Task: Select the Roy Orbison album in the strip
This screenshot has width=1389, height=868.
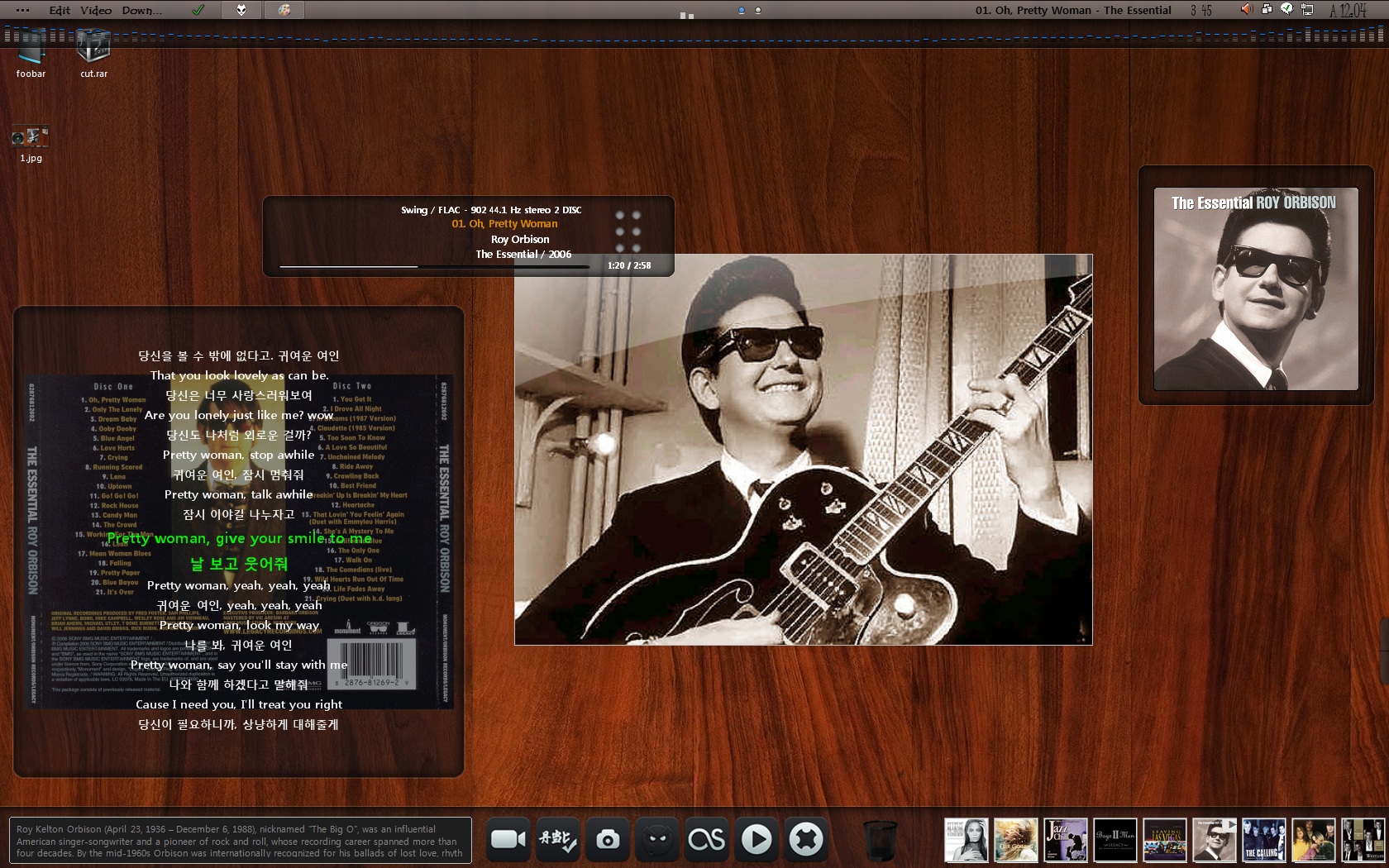Action: (x=1215, y=840)
